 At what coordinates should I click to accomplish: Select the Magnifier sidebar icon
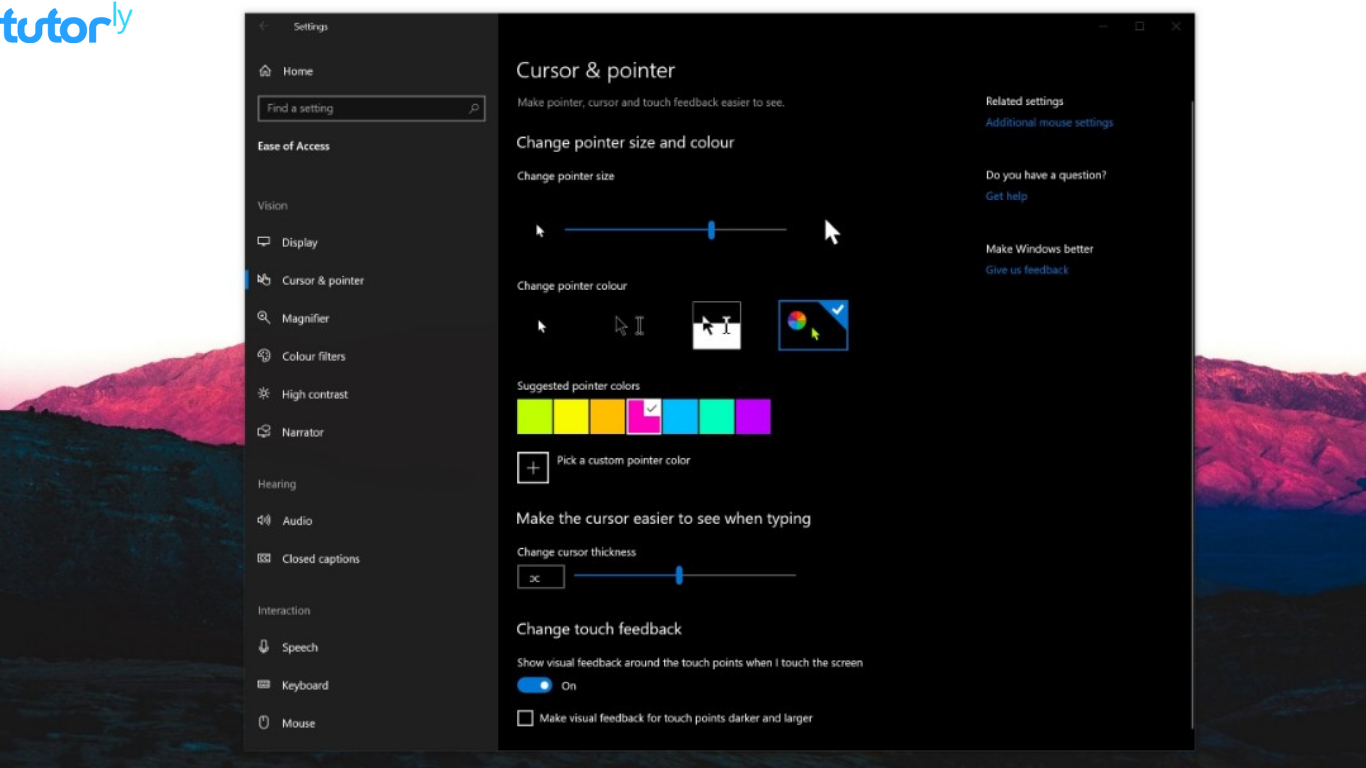click(262, 318)
